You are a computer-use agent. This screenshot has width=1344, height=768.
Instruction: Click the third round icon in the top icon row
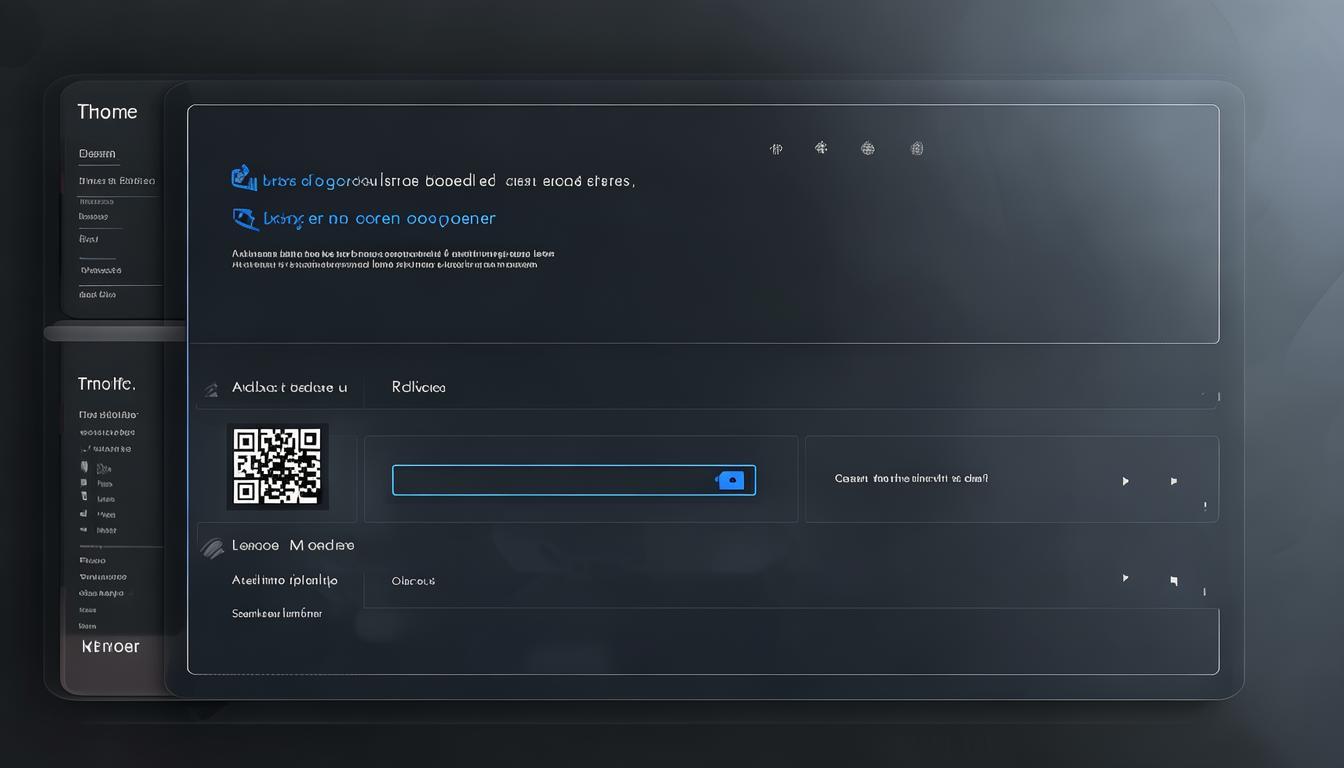[868, 149]
